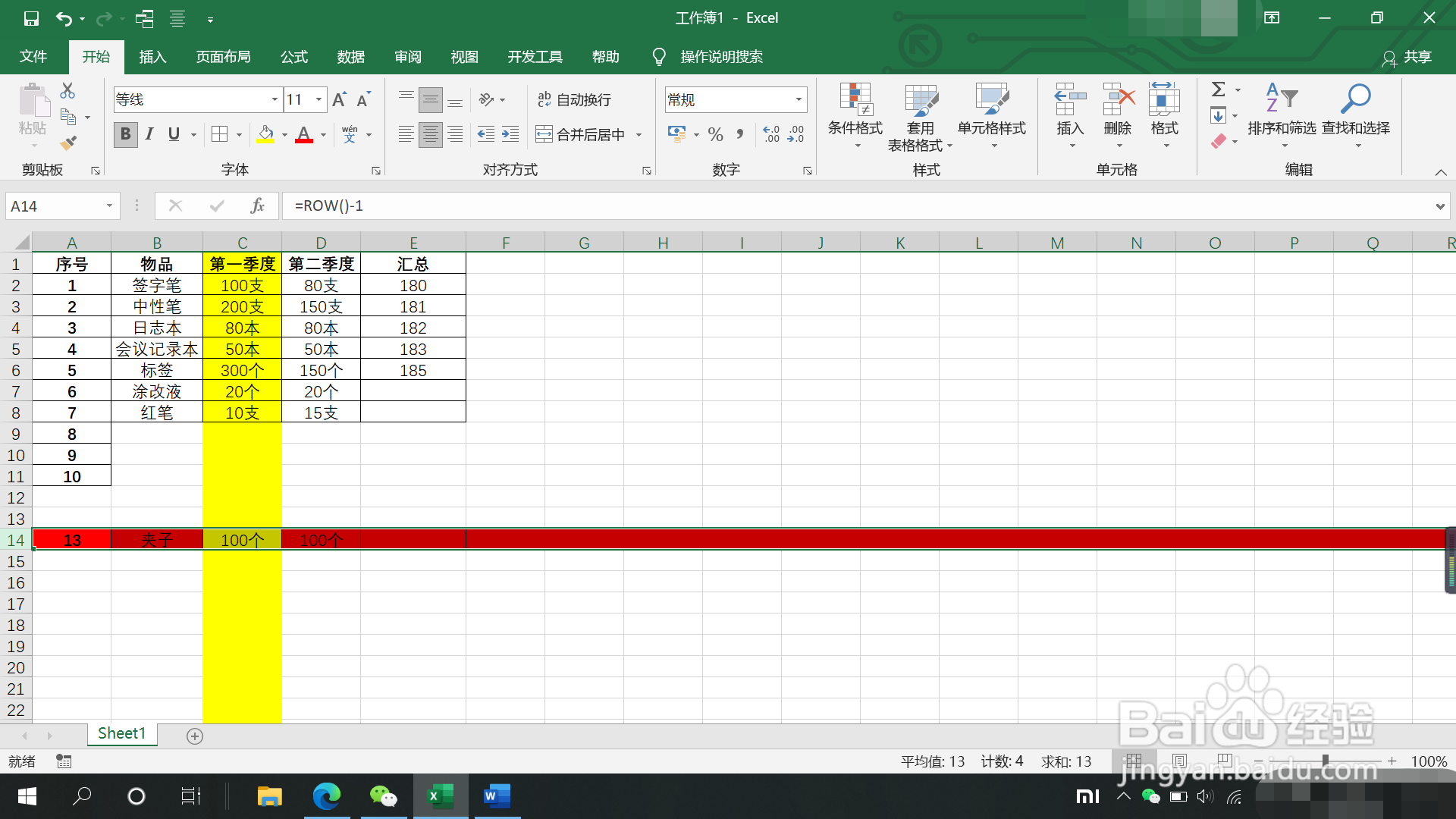
Task: Click the Cut scissors icon
Action: pos(67,91)
